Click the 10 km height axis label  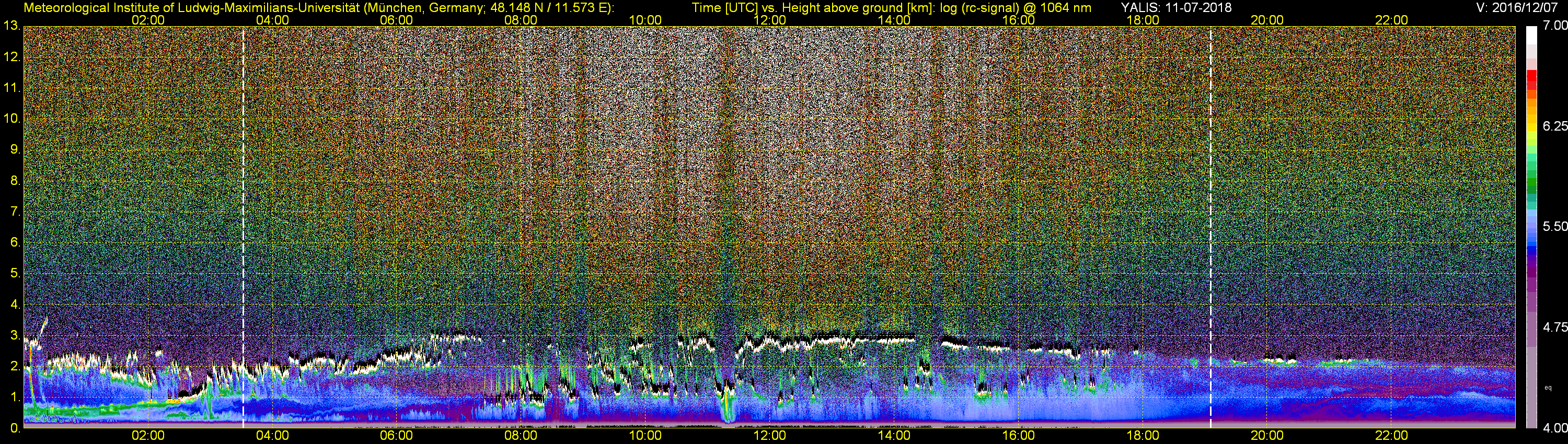(11, 119)
